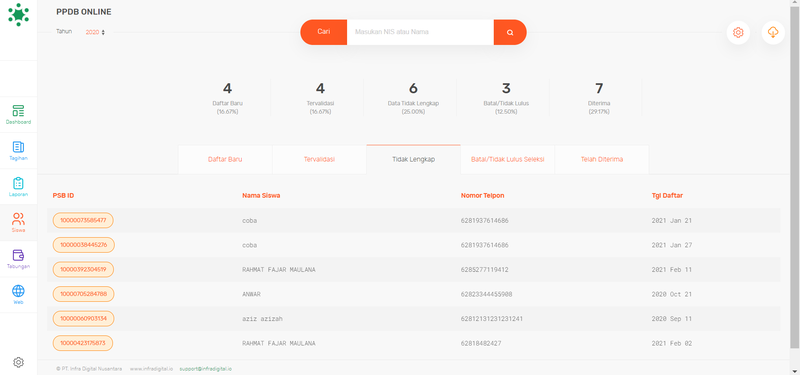Open PSB ID 10000073585477
This screenshot has height=375, width=800.
83,220
